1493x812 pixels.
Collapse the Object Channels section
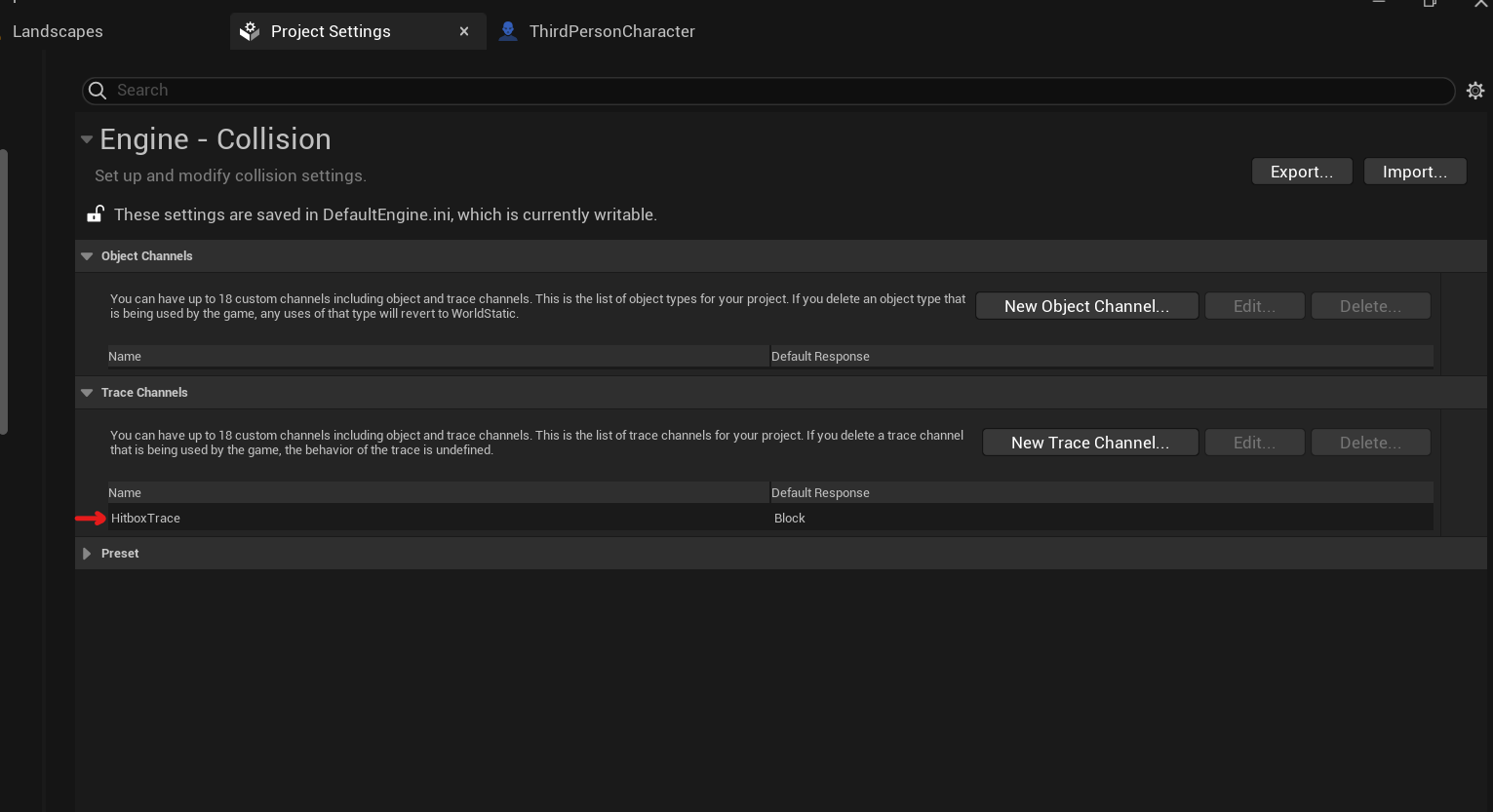point(87,255)
